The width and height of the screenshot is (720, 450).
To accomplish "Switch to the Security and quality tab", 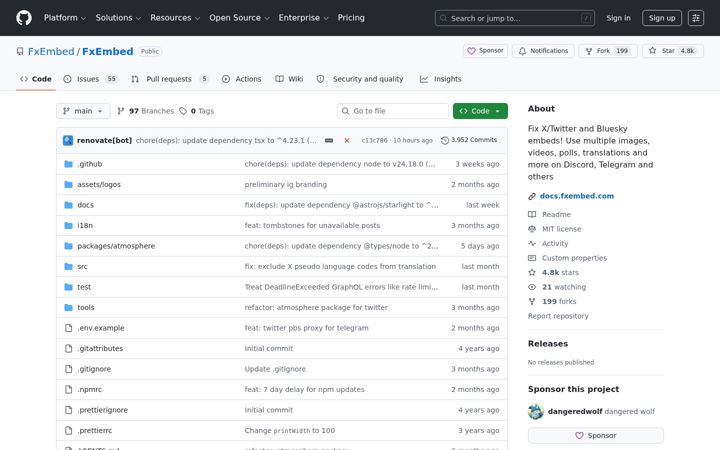I will coord(360,79).
